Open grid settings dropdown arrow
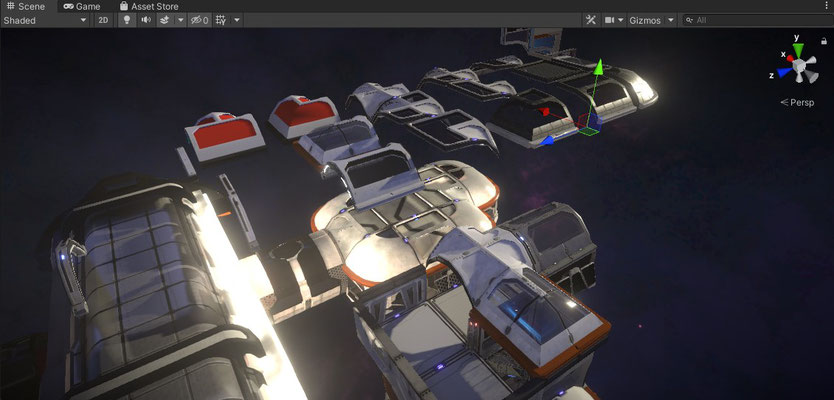 point(237,20)
